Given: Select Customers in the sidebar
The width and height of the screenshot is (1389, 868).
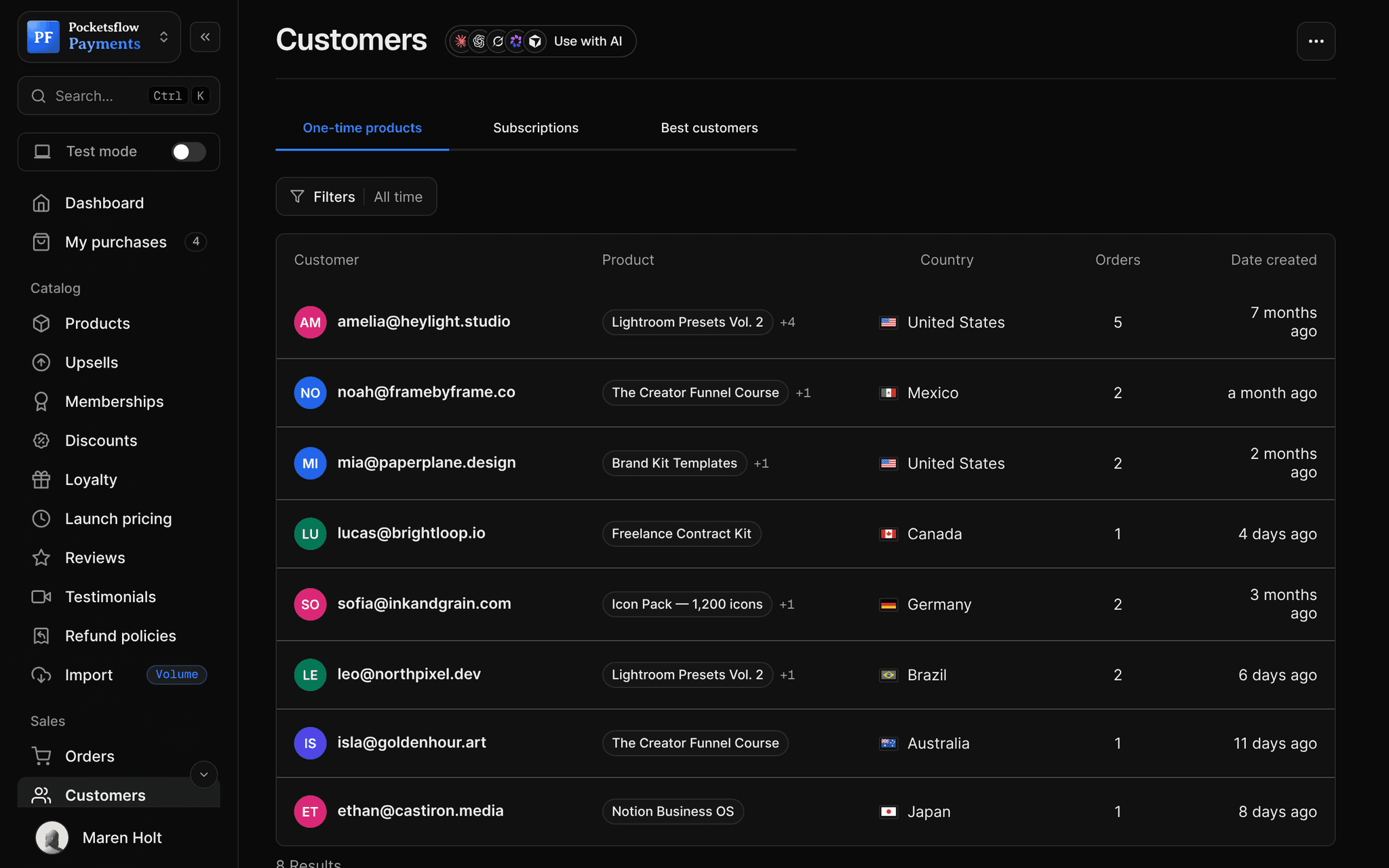Looking at the screenshot, I should click(119, 793).
